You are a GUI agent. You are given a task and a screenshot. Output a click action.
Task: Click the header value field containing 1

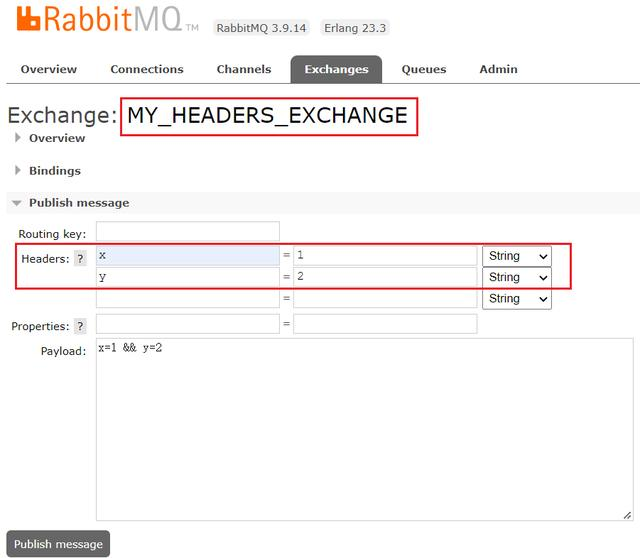click(x=385, y=256)
